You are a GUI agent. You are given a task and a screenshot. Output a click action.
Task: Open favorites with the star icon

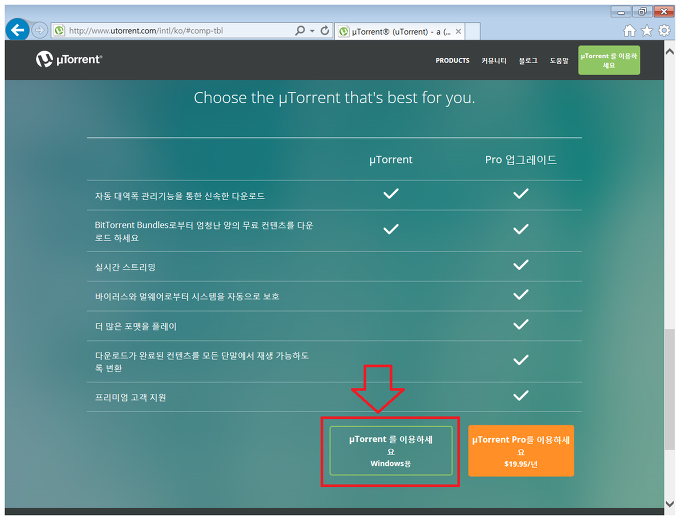pyautogui.click(x=647, y=31)
